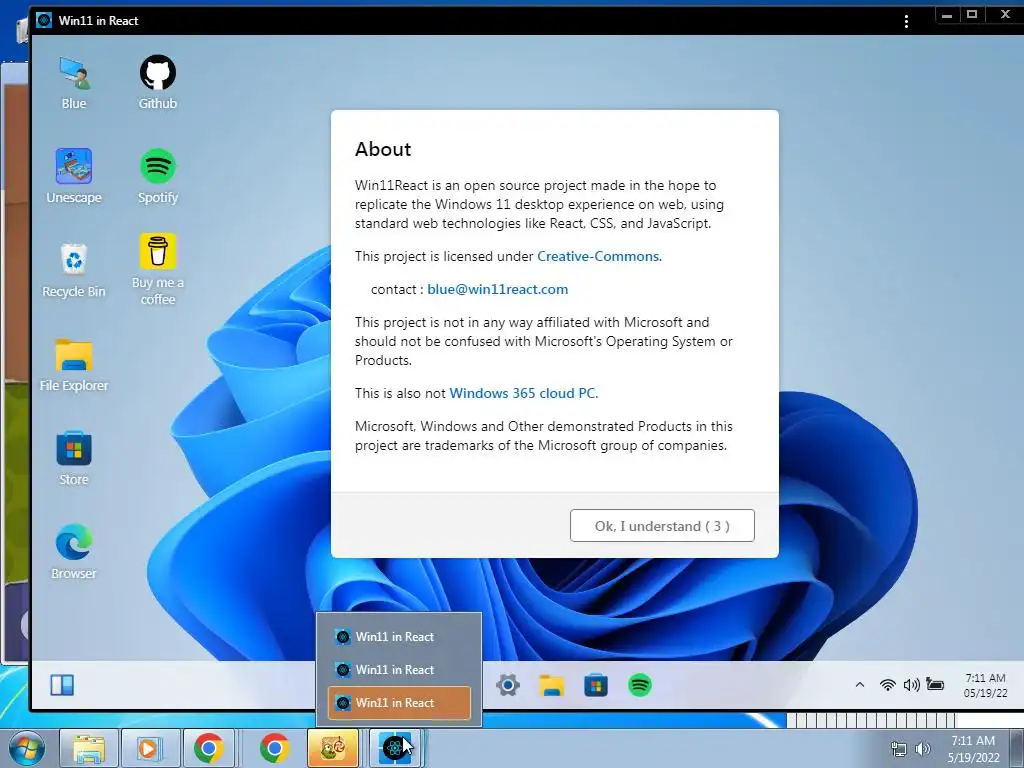The width and height of the screenshot is (1024, 768).
Task: Click the Win11 tray battery icon
Action: coord(935,685)
